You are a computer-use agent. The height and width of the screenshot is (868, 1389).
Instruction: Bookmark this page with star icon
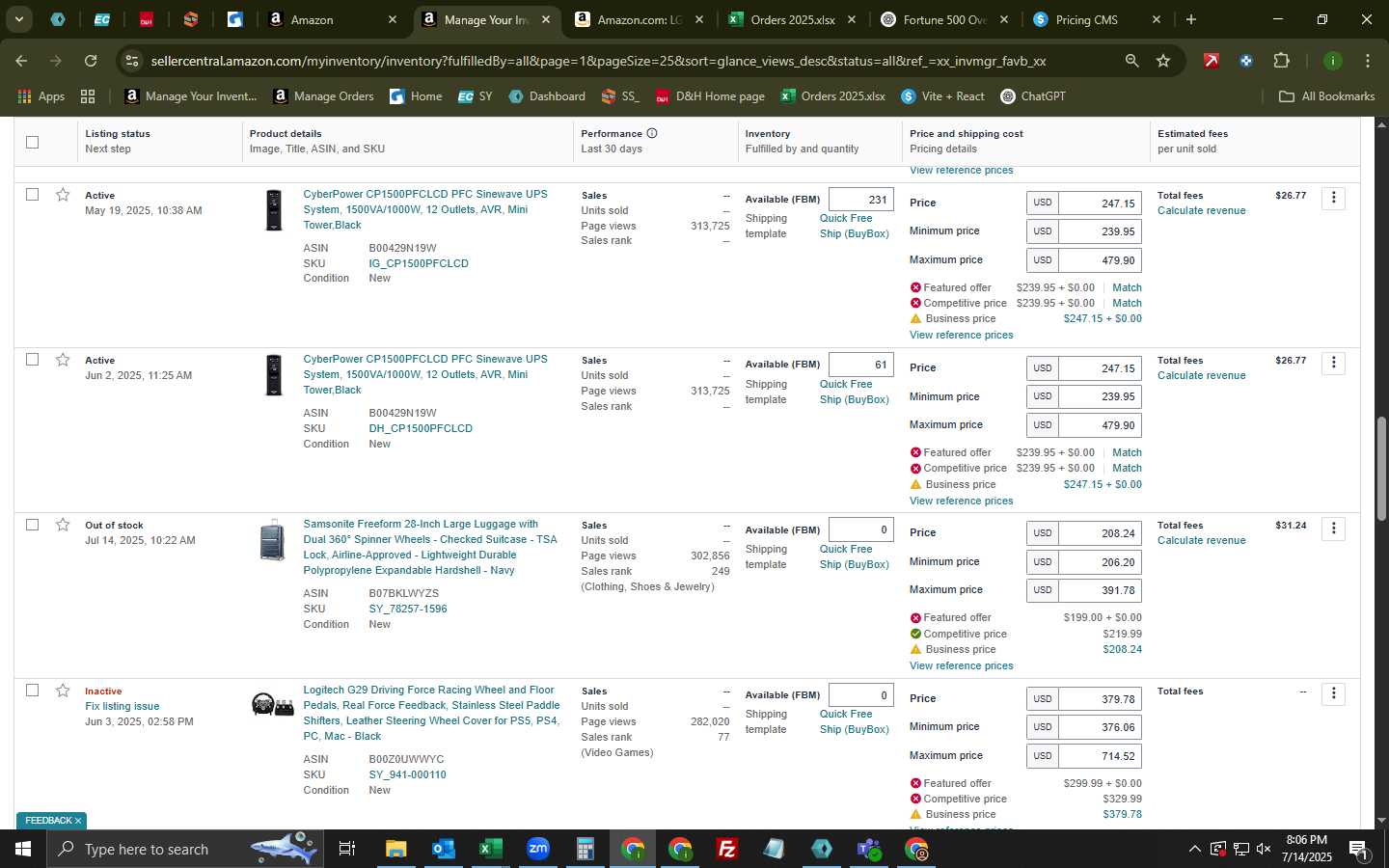1163,61
